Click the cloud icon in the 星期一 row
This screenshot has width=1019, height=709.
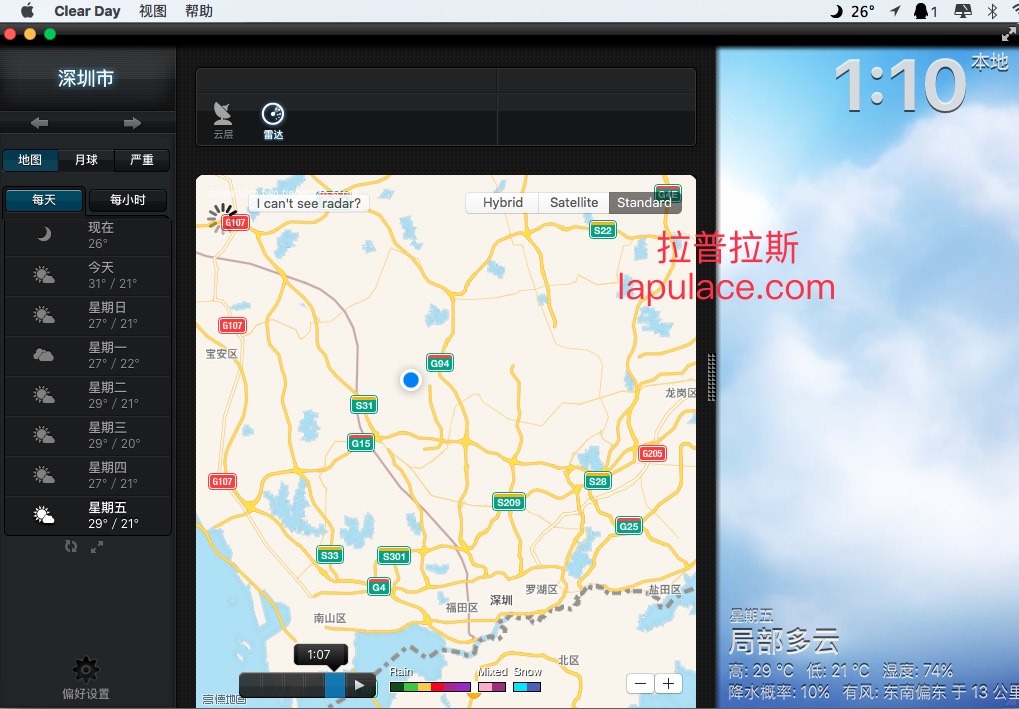pos(44,355)
